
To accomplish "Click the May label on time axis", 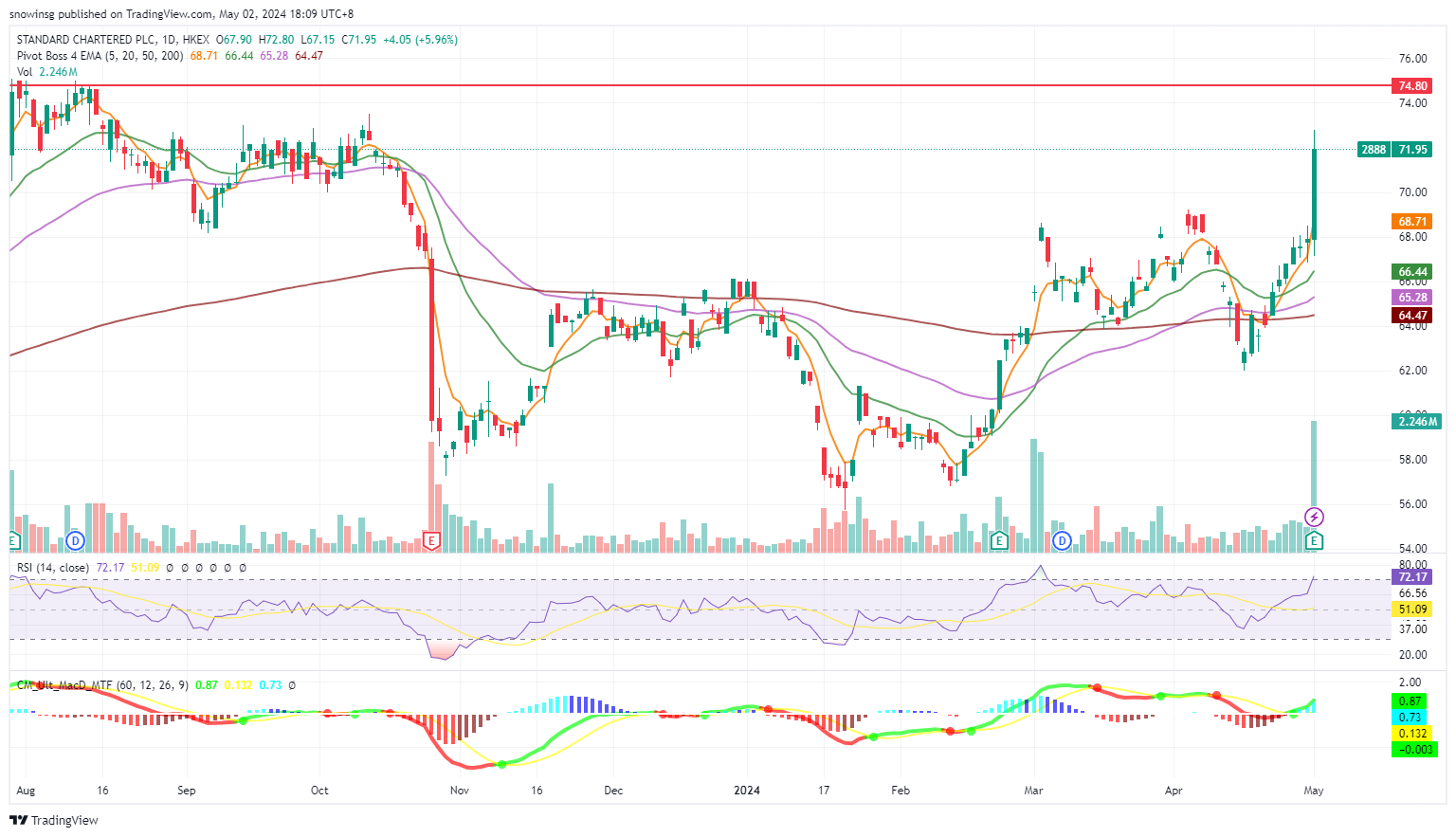I will pos(1314,791).
